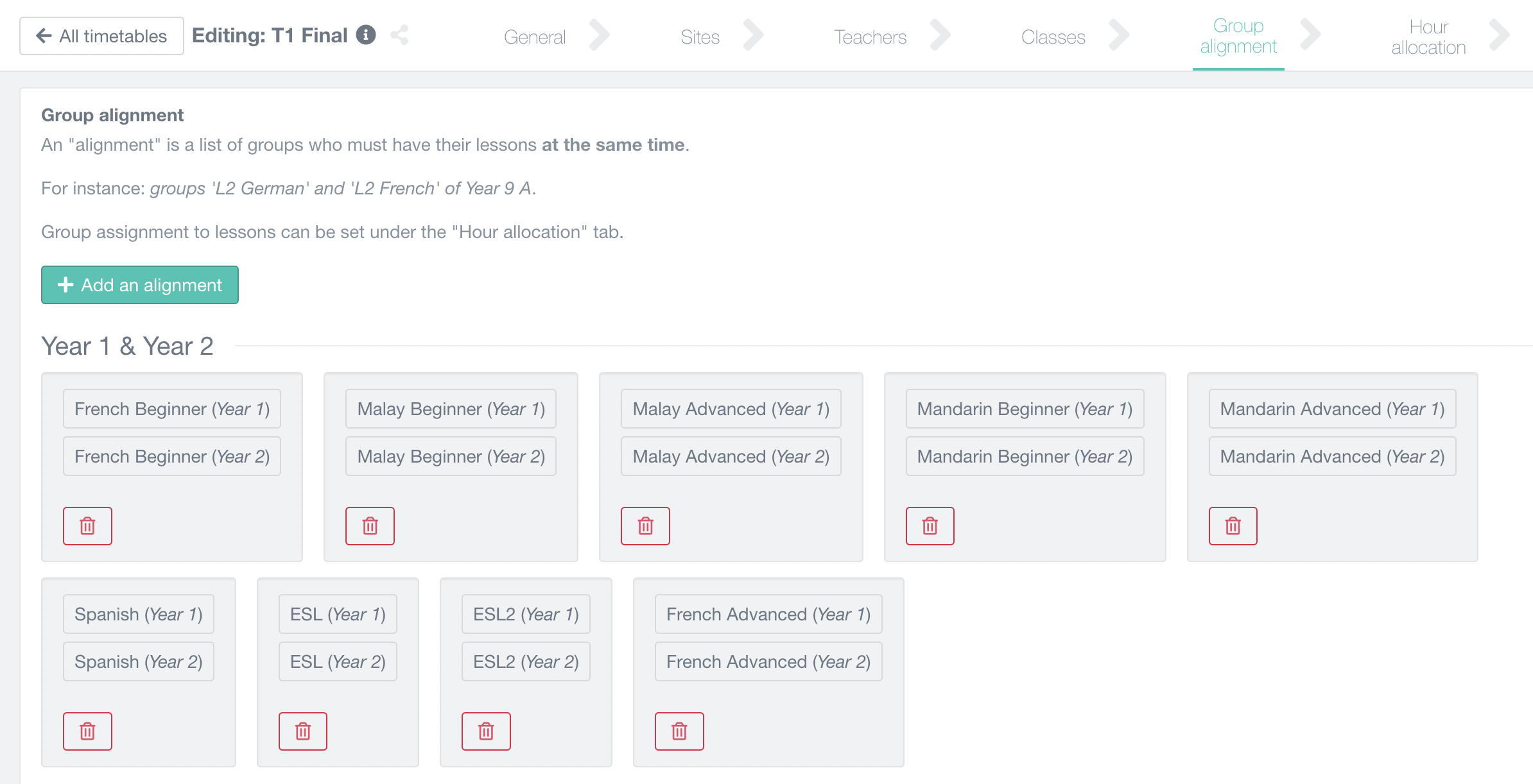Select the Sites tab
The width and height of the screenshot is (1533, 784).
point(700,37)
